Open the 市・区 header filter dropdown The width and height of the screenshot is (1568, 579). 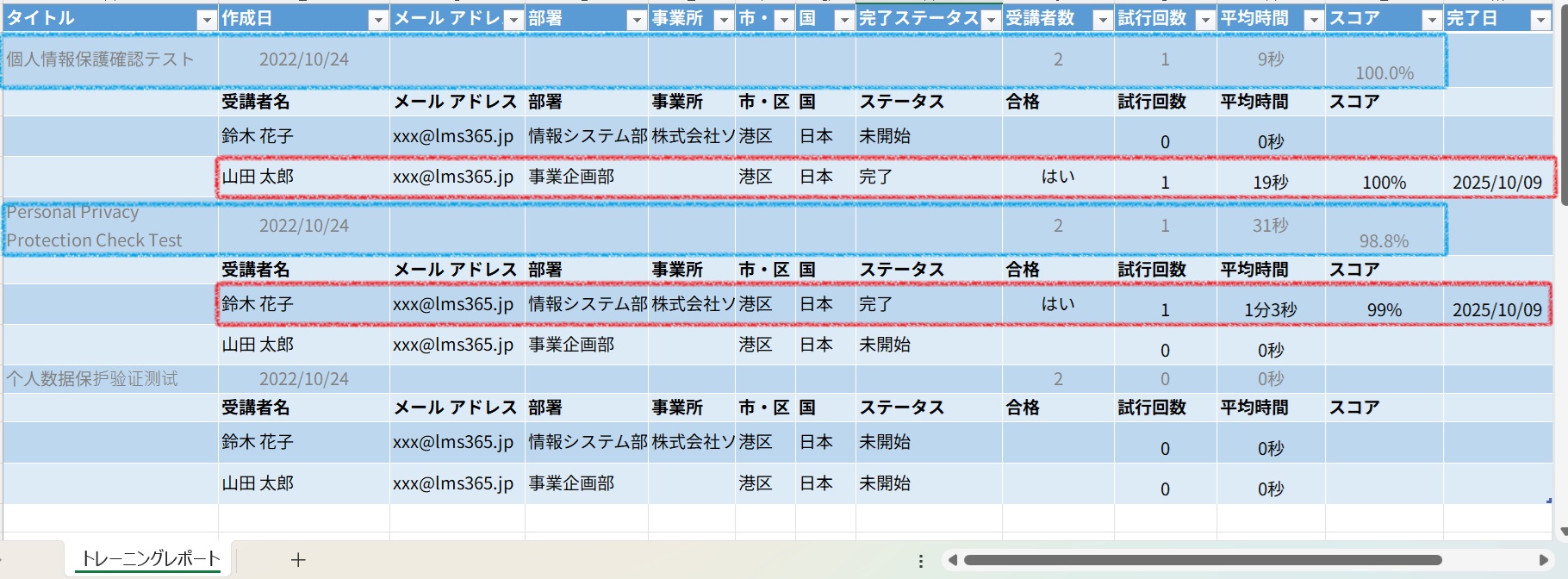click(784, 21)
